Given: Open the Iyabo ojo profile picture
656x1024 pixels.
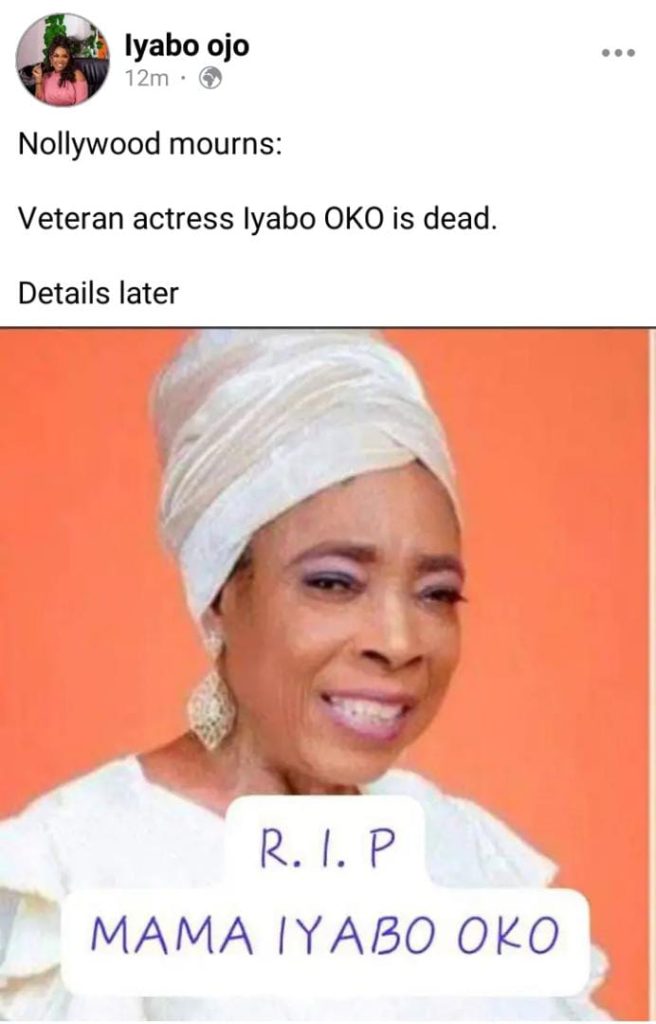Looking at the screenshot, I should tap(63, 59).
